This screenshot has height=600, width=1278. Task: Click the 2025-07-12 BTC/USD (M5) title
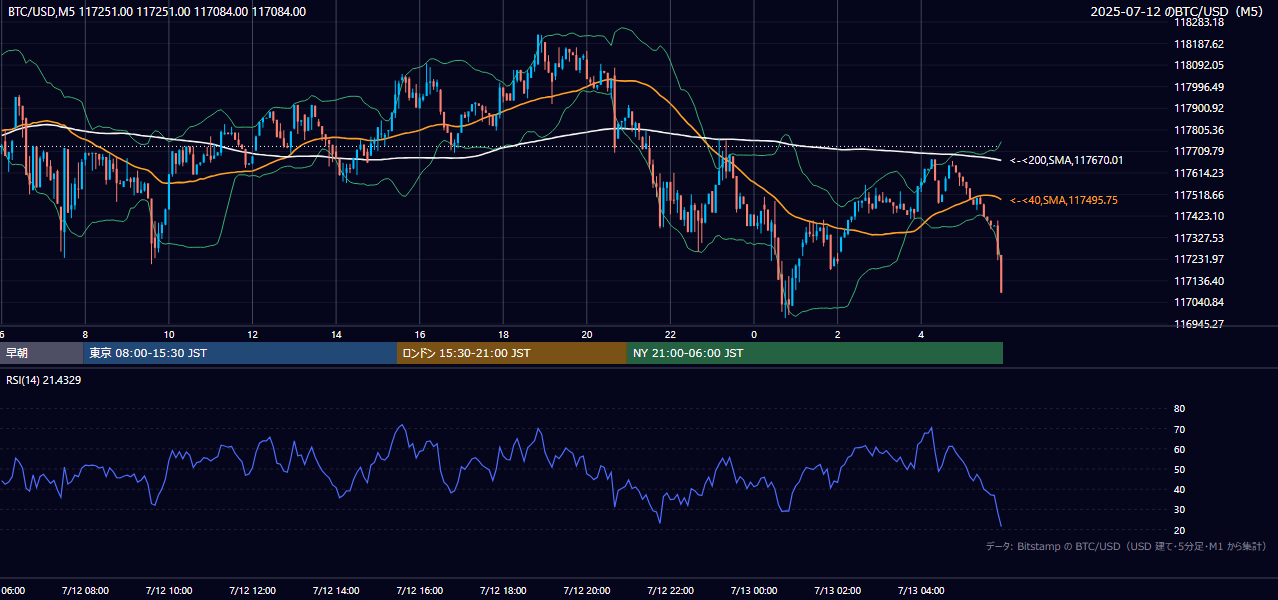coord(1178,12)
